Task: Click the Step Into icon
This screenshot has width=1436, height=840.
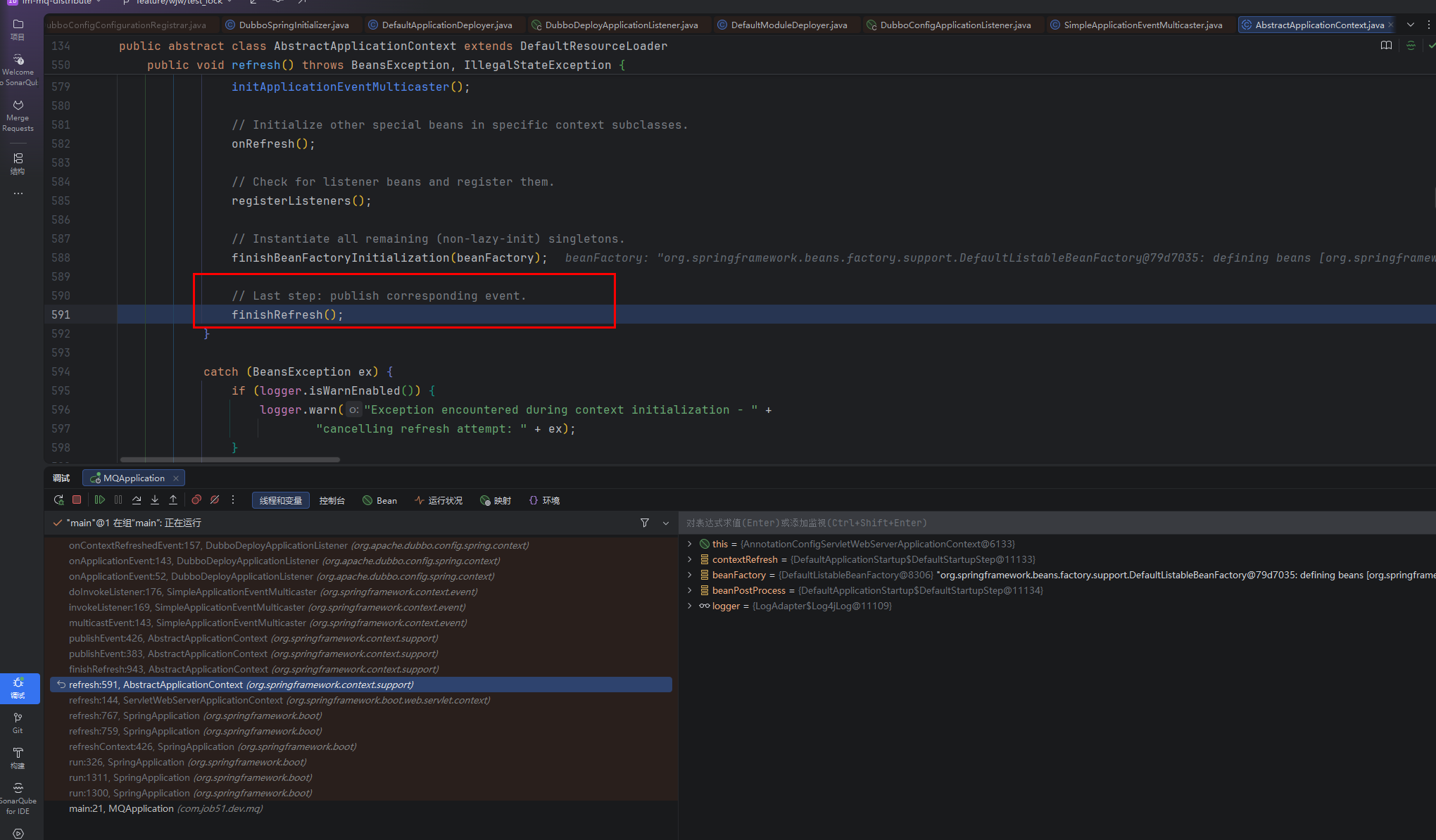Action: pyautogui.click(x=155, y=500)
